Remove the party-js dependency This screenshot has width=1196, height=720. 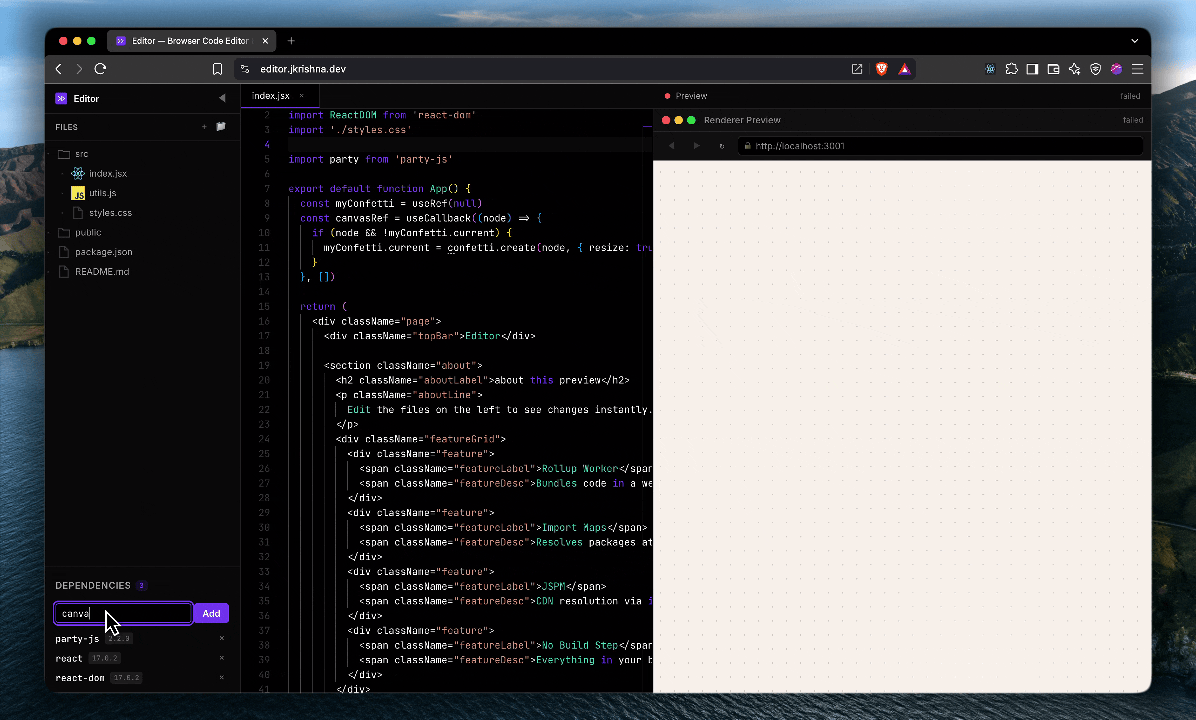click(222, 638)
